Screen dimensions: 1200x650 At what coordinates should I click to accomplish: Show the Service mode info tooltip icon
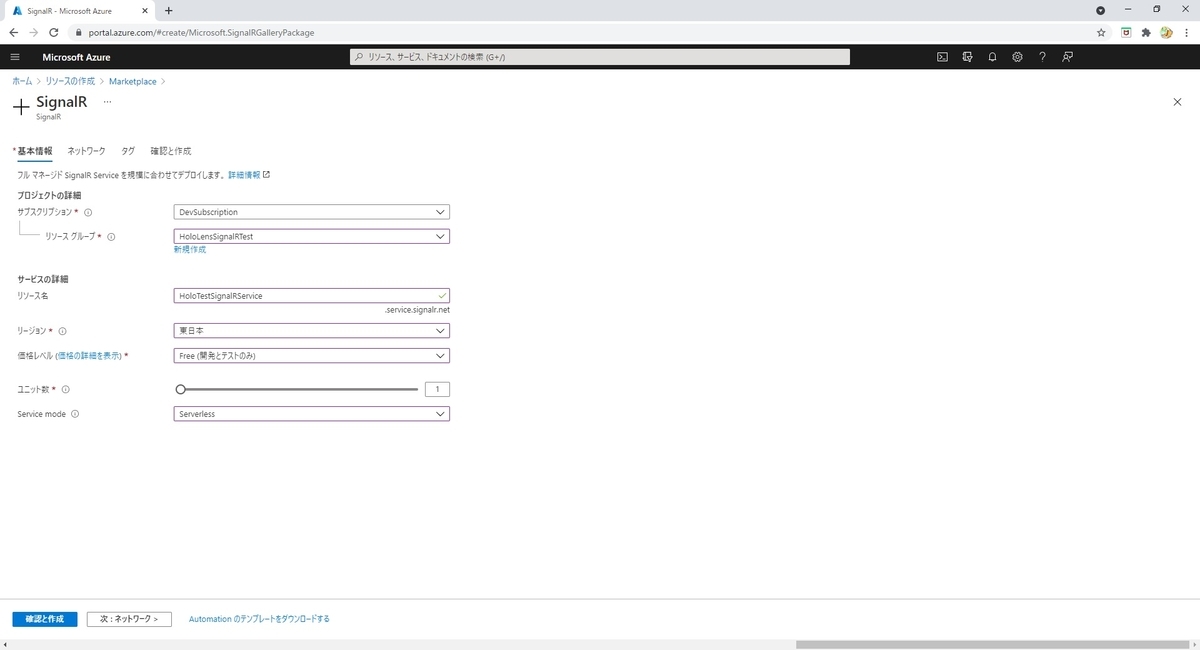pos(75,414)
